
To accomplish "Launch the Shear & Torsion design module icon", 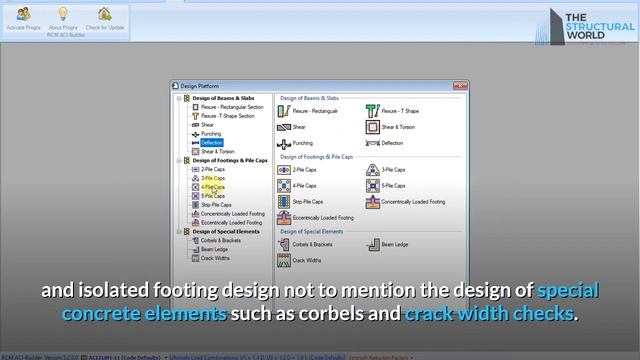I will pyautogui.click(x=372, y=127).
